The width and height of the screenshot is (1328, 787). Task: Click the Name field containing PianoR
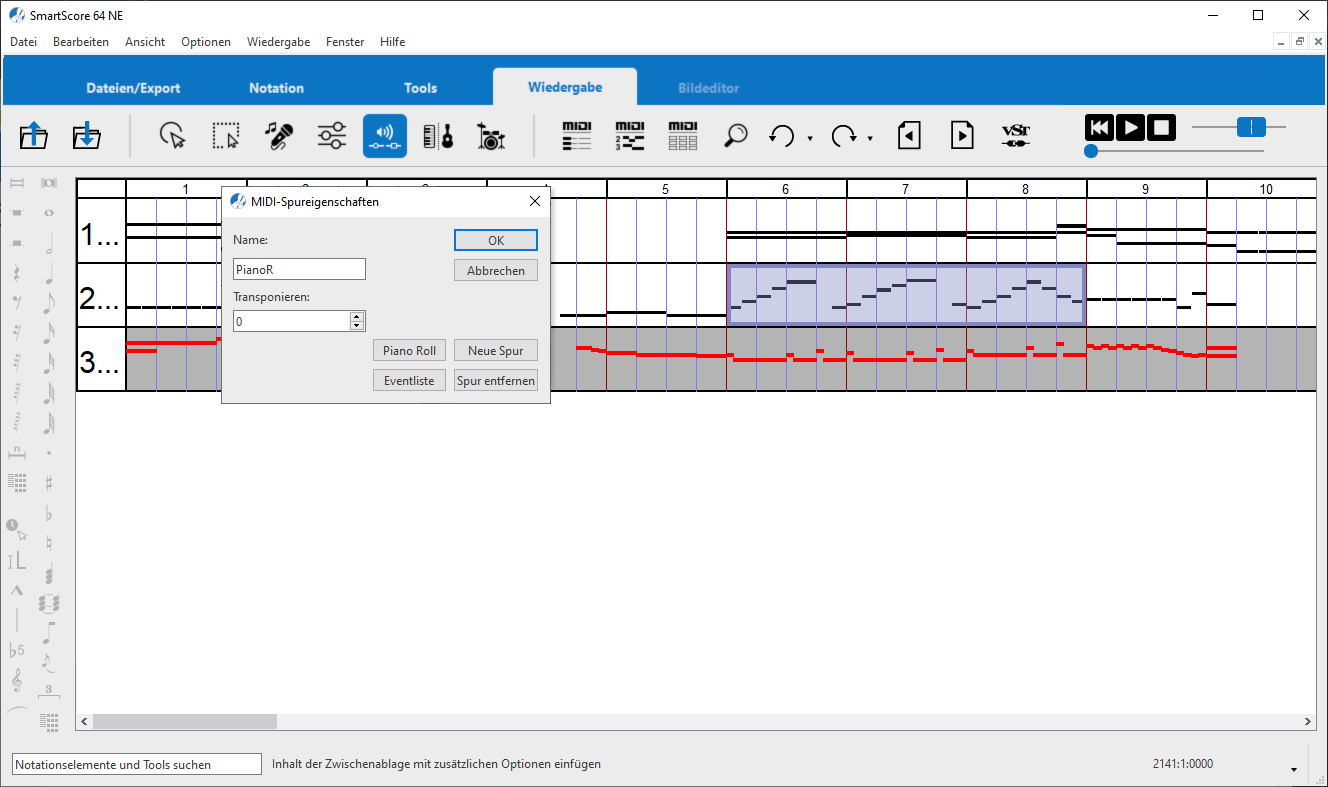point(299,269)
